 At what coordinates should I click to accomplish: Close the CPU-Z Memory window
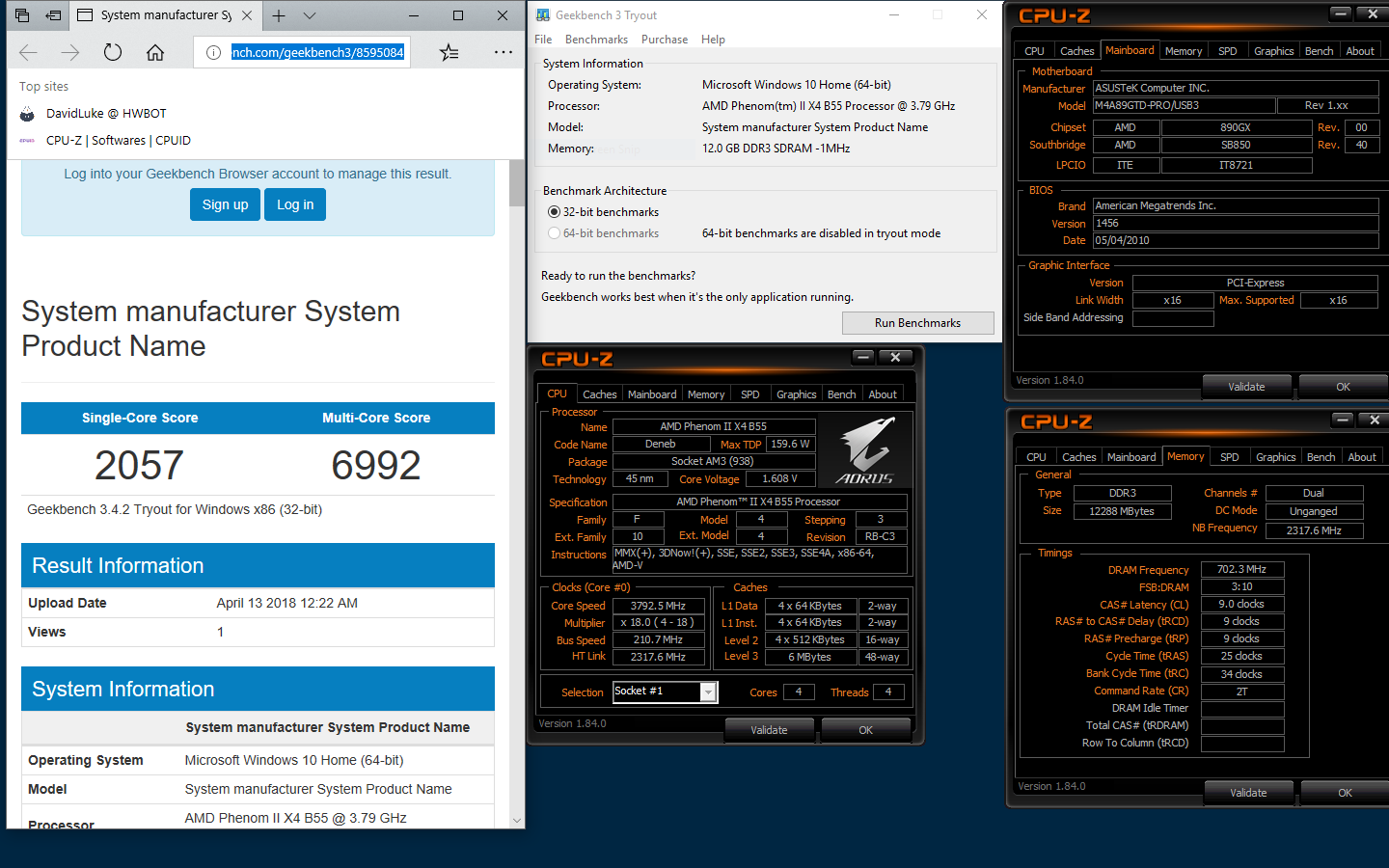pyautogui.click(x=1375, y=420)
